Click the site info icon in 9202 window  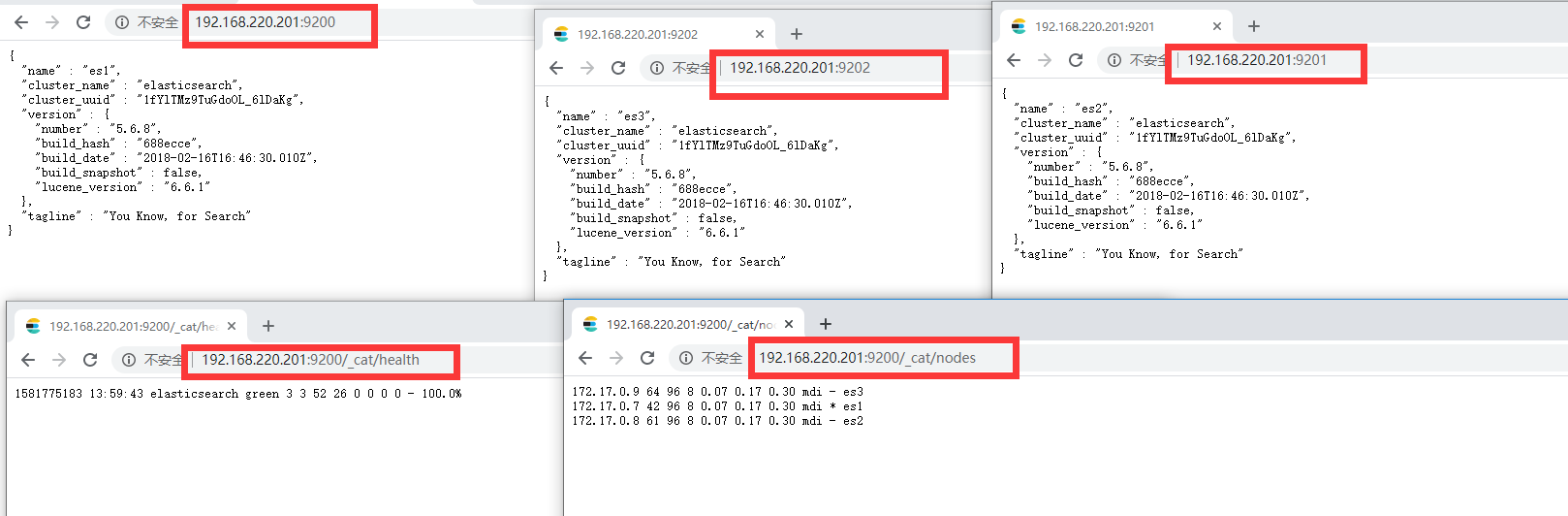pos(657,68)
